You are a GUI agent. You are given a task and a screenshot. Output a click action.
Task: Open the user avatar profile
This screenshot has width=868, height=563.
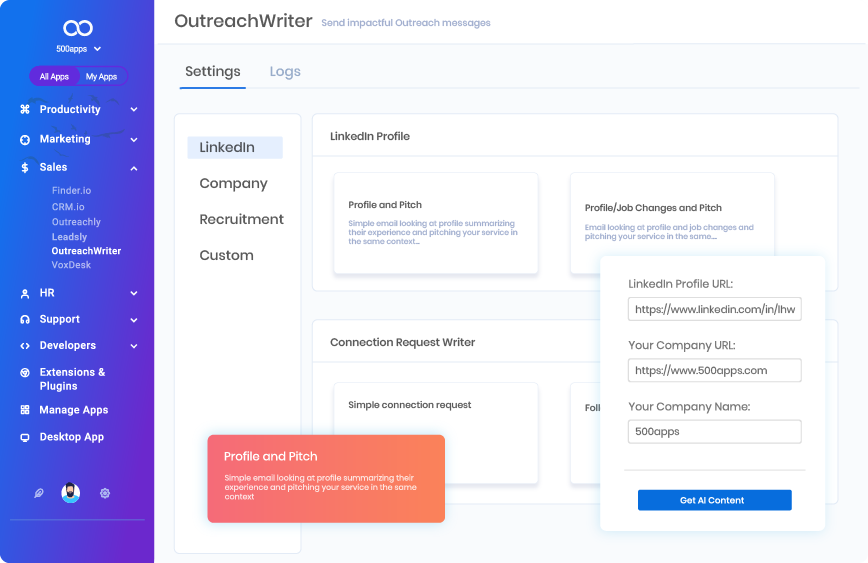point(70,493)
